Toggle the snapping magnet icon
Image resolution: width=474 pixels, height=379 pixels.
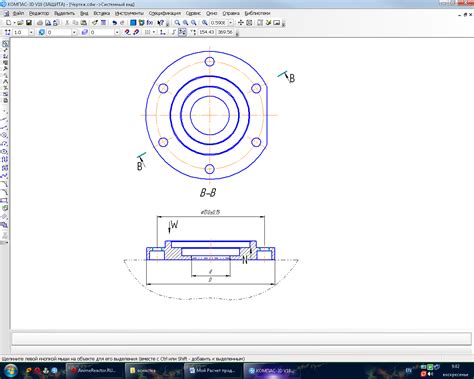pos(127,32)
